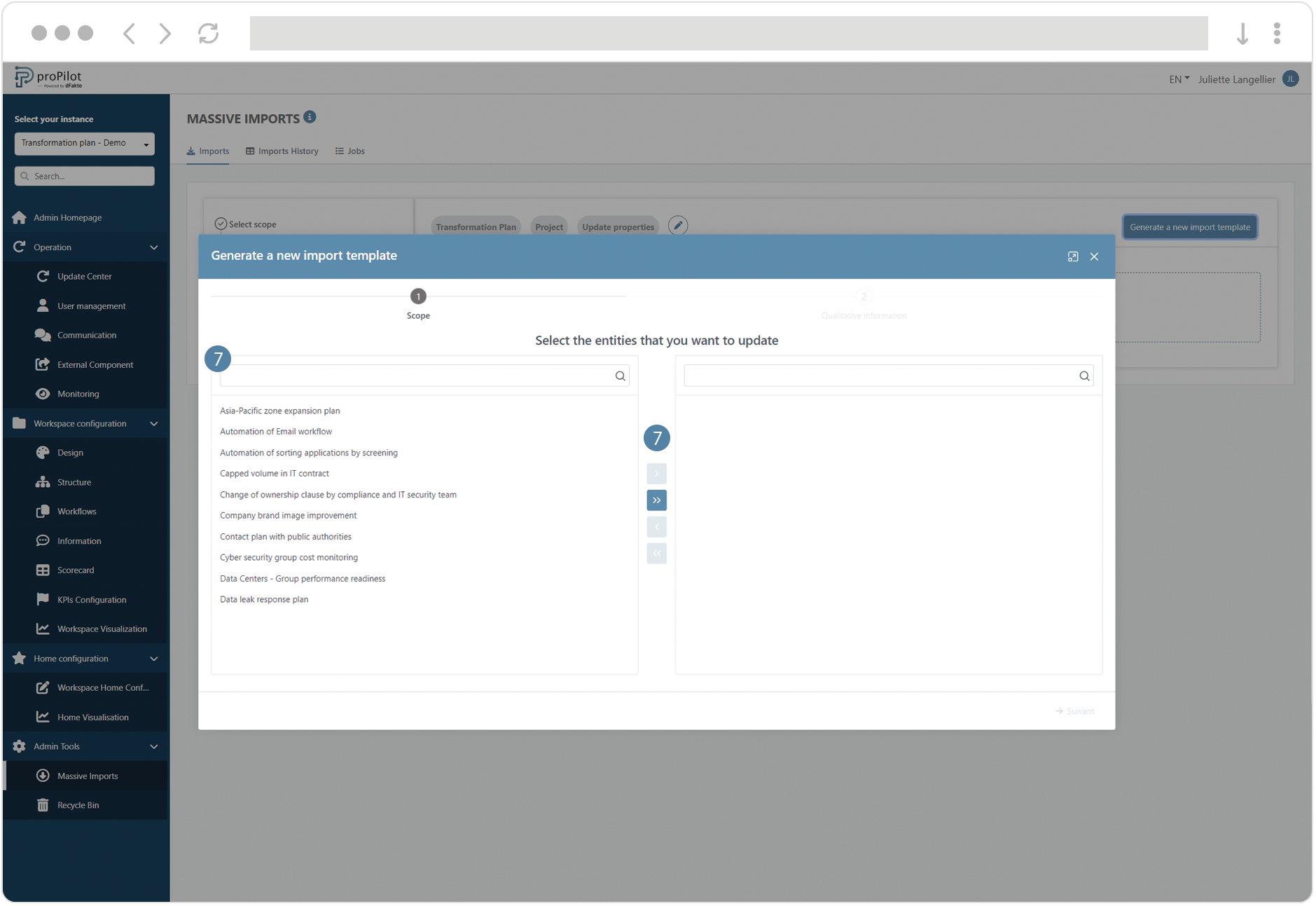Select Data leak response plan entity

pyautogui.click(x=264, y=600)
